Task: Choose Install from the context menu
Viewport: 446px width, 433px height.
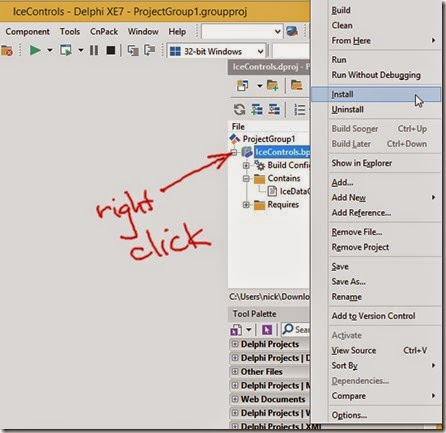Action: [376, 94]
